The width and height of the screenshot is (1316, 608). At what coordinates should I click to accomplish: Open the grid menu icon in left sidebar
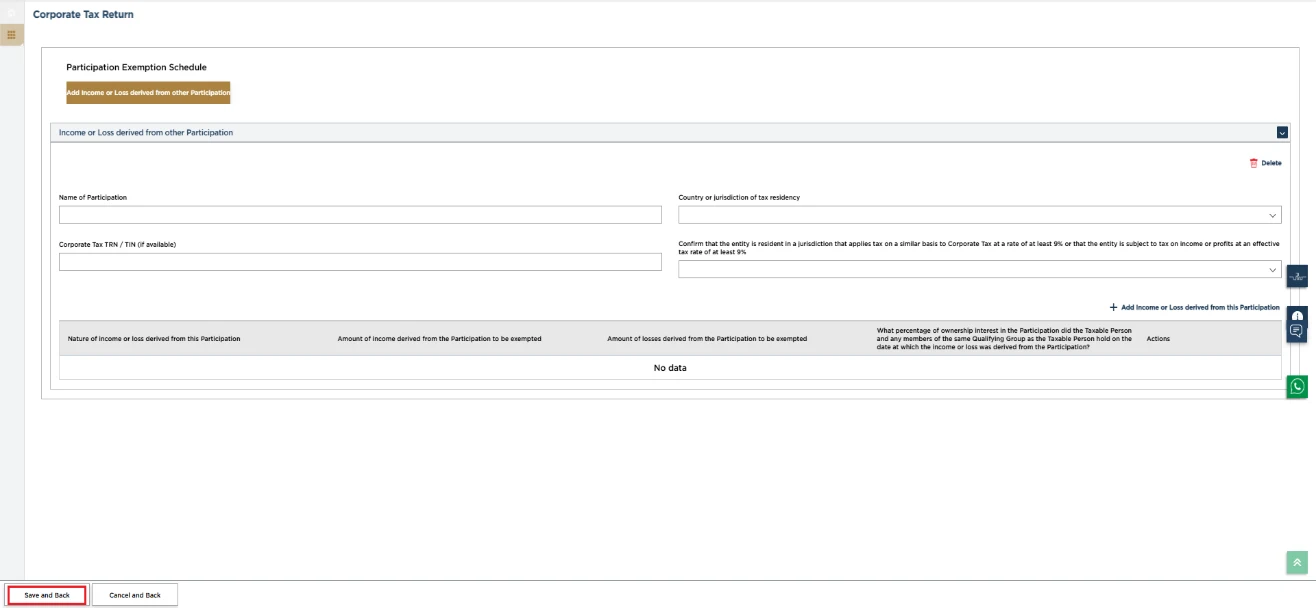coord(11,35)
